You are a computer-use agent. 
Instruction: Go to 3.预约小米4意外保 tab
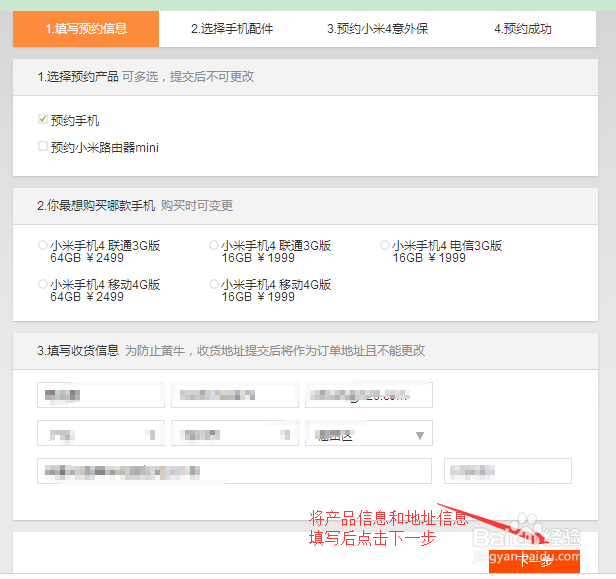pos(378,29)
